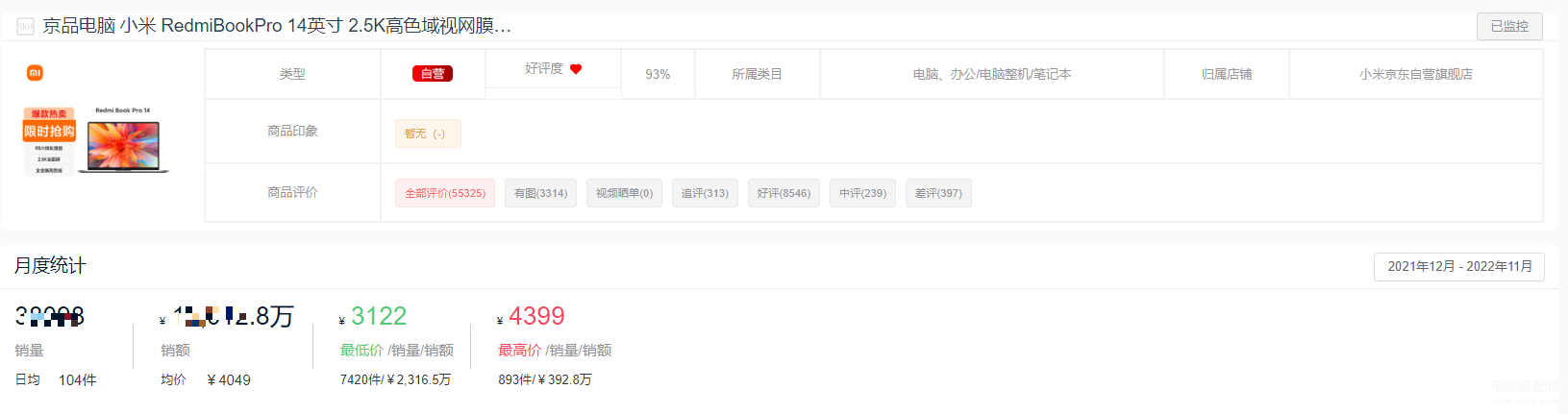Screen dimensions: 1568x414
Task: Select 全部评价(55325) filter tag
Action: pyautogui.click(x=445, y=193)
